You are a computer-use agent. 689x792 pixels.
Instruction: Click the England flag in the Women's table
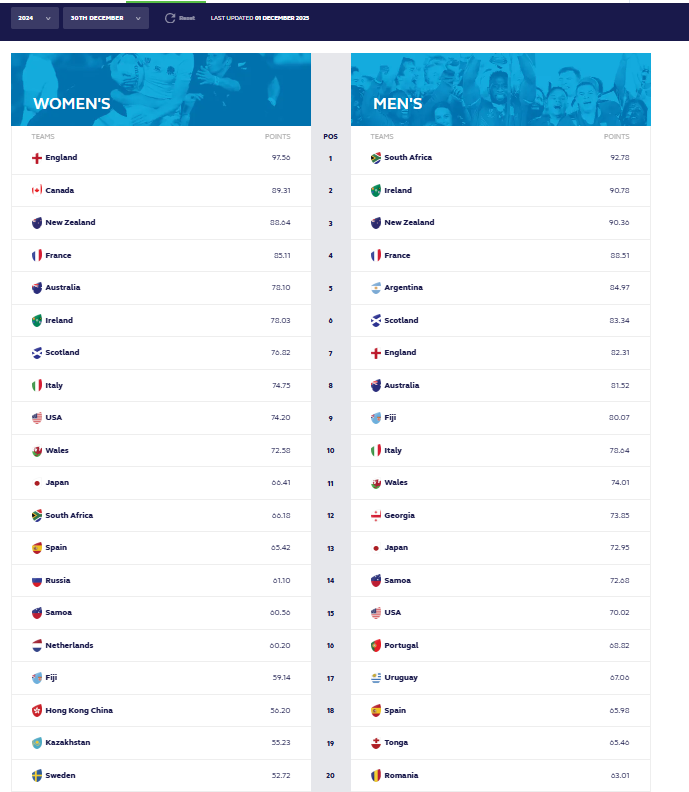point(37,158)
